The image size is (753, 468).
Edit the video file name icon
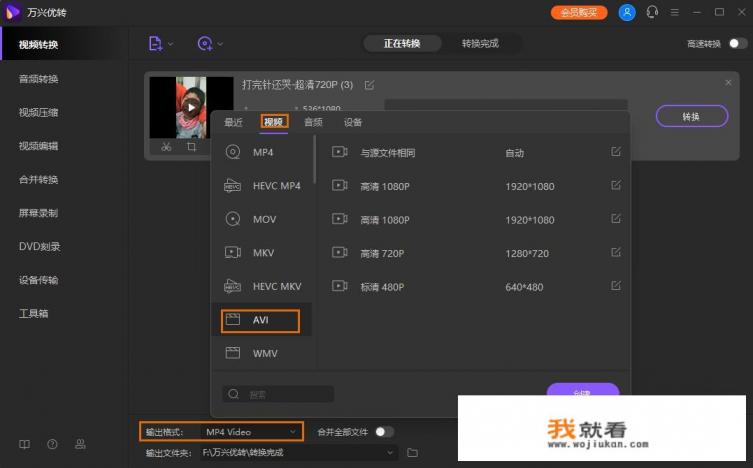tap(369, 85)
